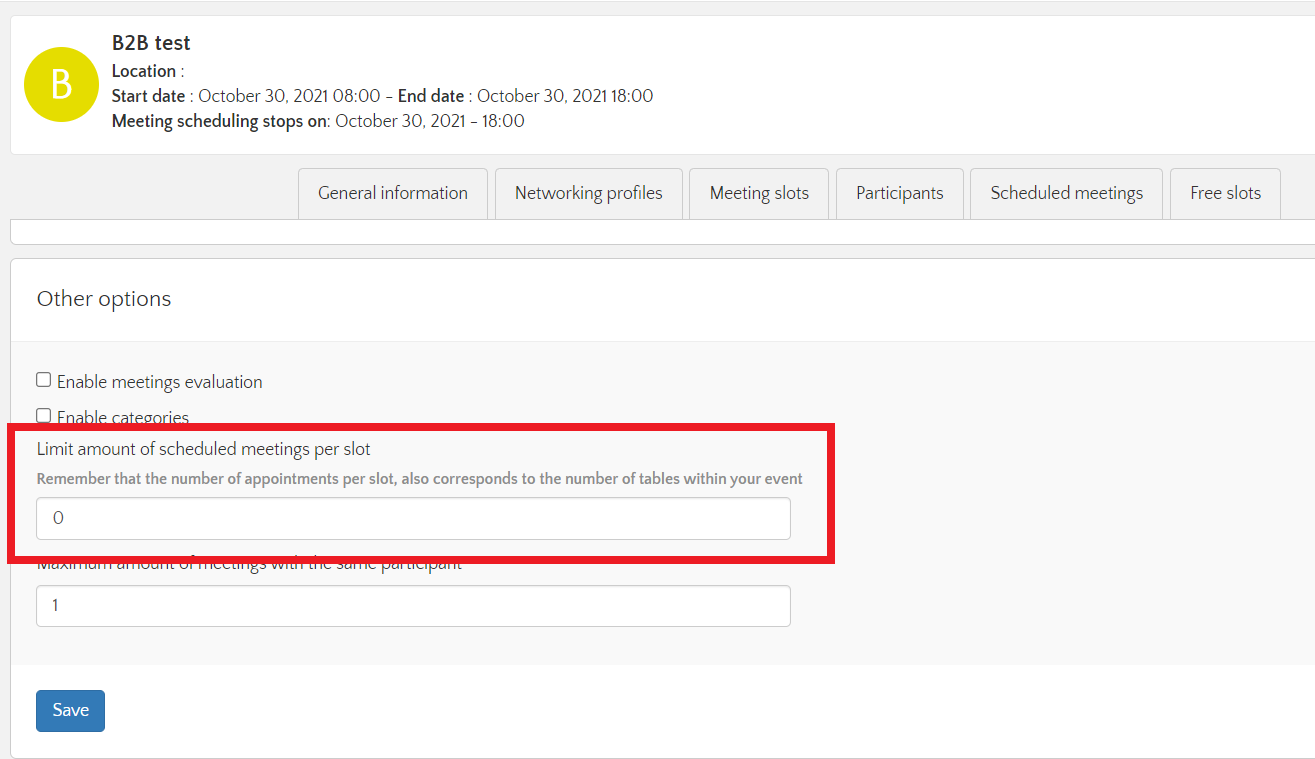Screen dimensions: 1315x759
Task: Click the helper text about number of tables
Action: tap(419, 479)
